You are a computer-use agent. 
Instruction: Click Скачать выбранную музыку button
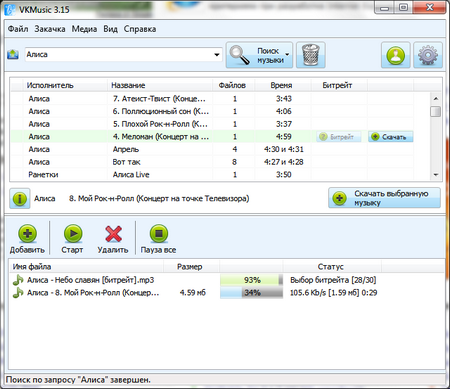pyautogui.click(x=384, y=198)
